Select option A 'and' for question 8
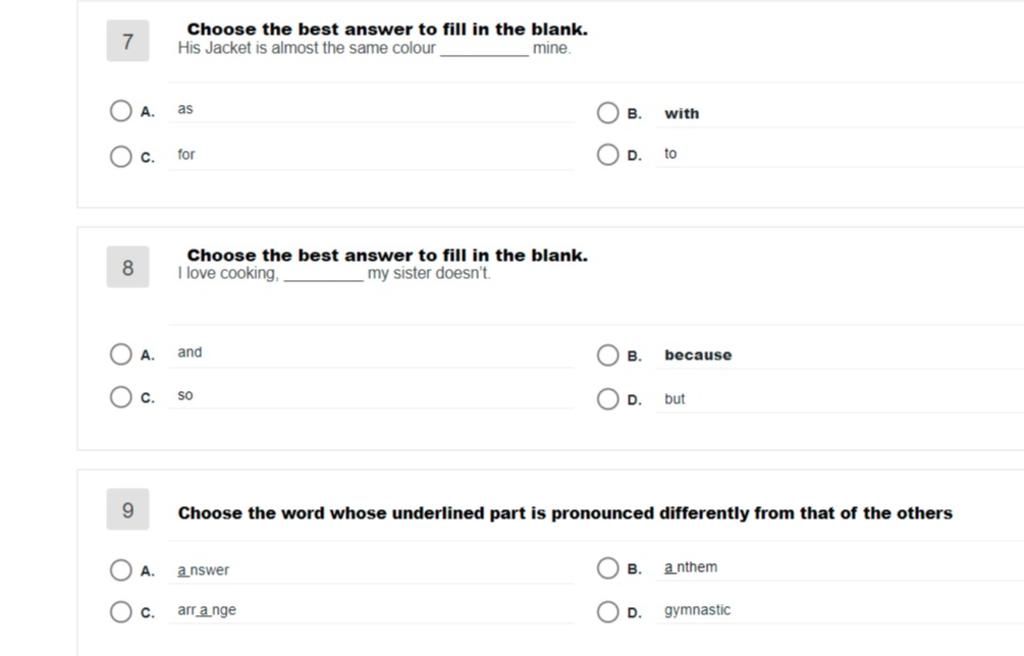The image size is (1024, 656). click(x=121, y=354)
